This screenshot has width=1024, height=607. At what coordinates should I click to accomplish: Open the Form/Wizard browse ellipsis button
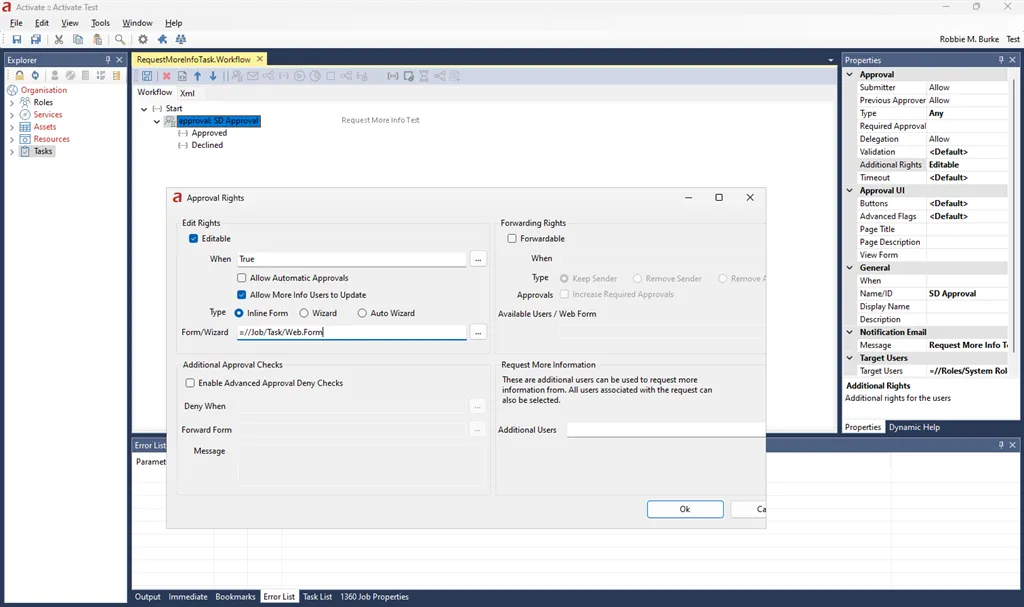coord(478,333)
